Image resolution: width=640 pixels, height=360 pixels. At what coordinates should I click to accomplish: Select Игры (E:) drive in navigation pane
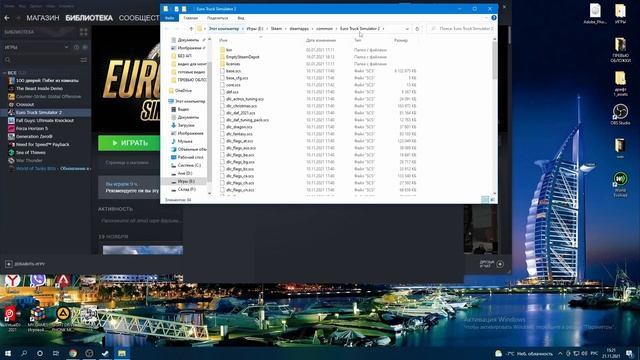click(186, 181)
